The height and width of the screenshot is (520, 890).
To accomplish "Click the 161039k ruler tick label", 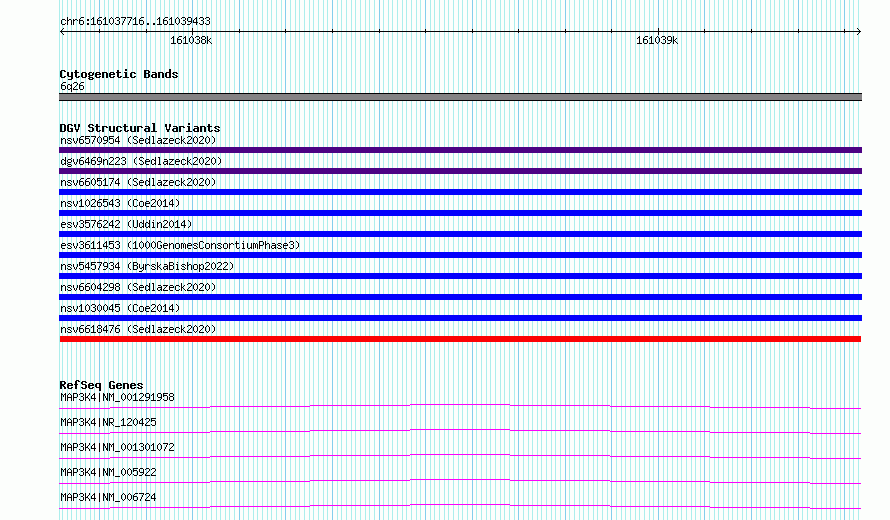I will pos(657,41).
